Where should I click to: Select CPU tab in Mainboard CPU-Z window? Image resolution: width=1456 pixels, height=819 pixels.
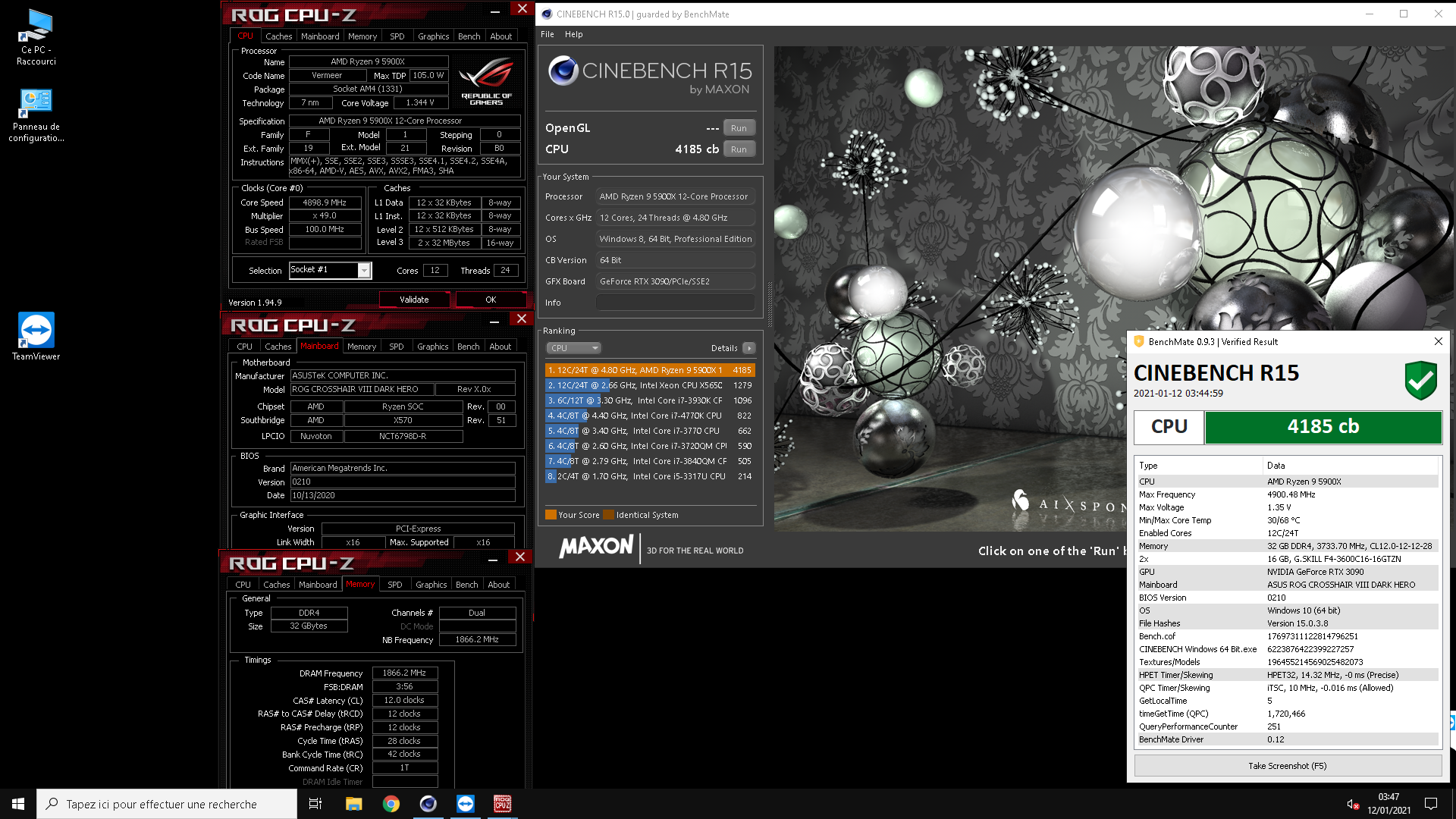pyautogui.click(x=244, y=347)
